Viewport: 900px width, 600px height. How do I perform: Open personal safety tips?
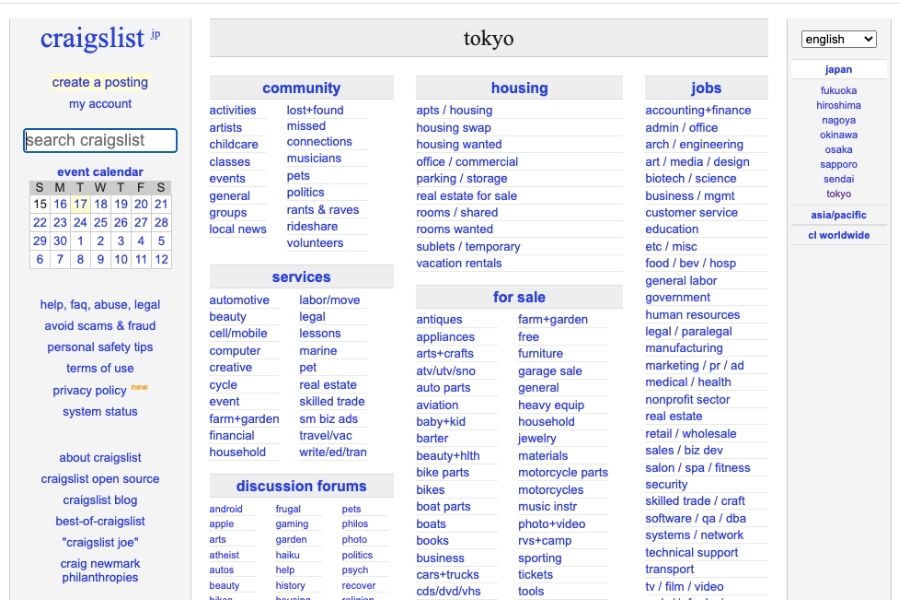[x=100, y=347]
